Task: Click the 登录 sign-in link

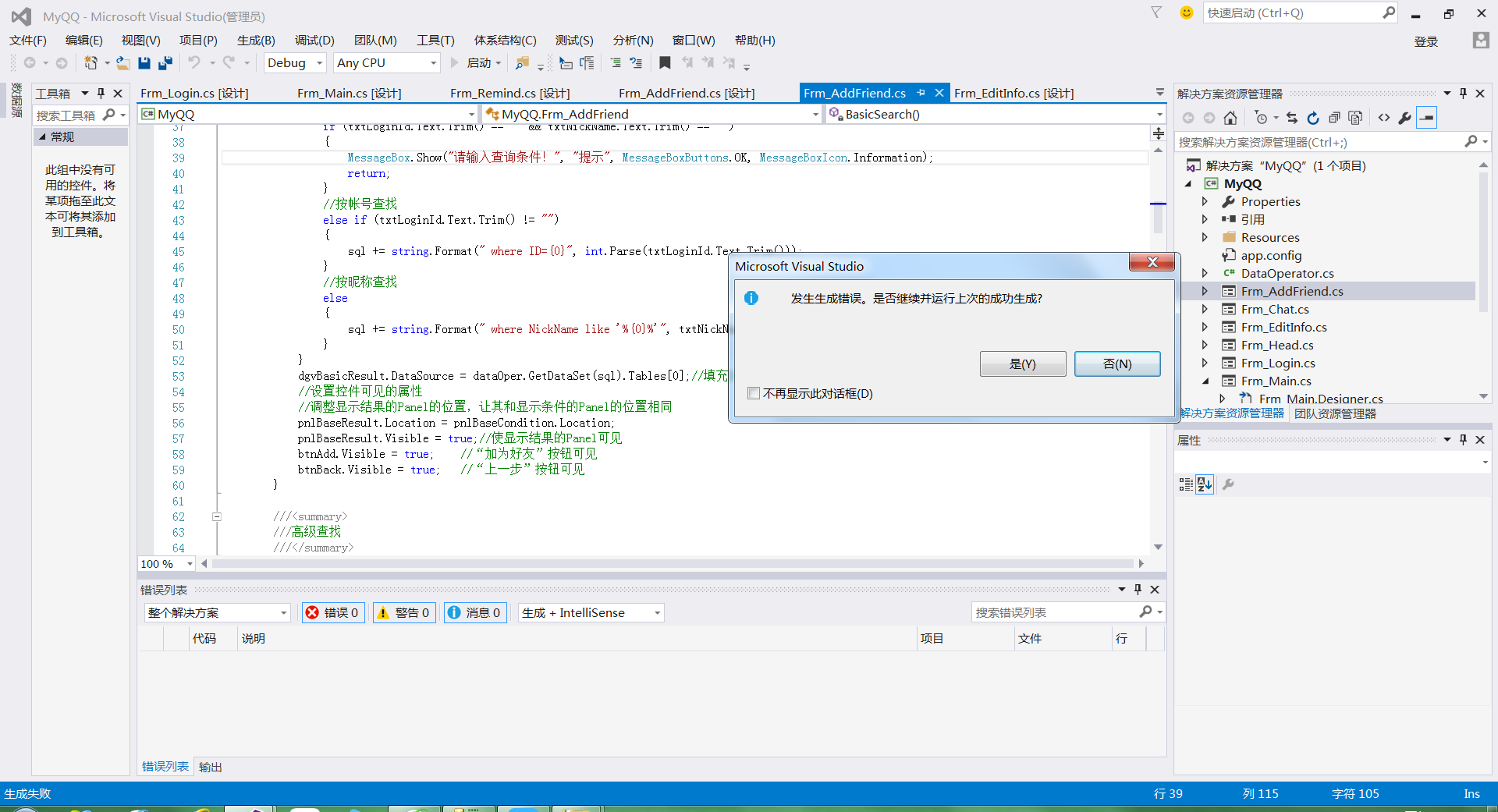Action: coord(1425,41)
